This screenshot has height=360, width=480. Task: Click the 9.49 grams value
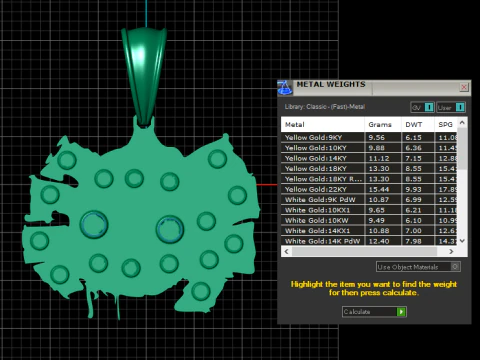coord(377,220)
